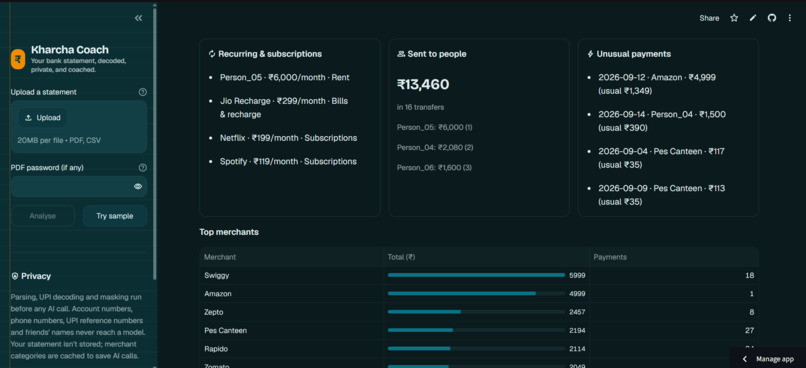
Task: Click the Pes Canteen payments count 27
Action: (x=749, y=330)
